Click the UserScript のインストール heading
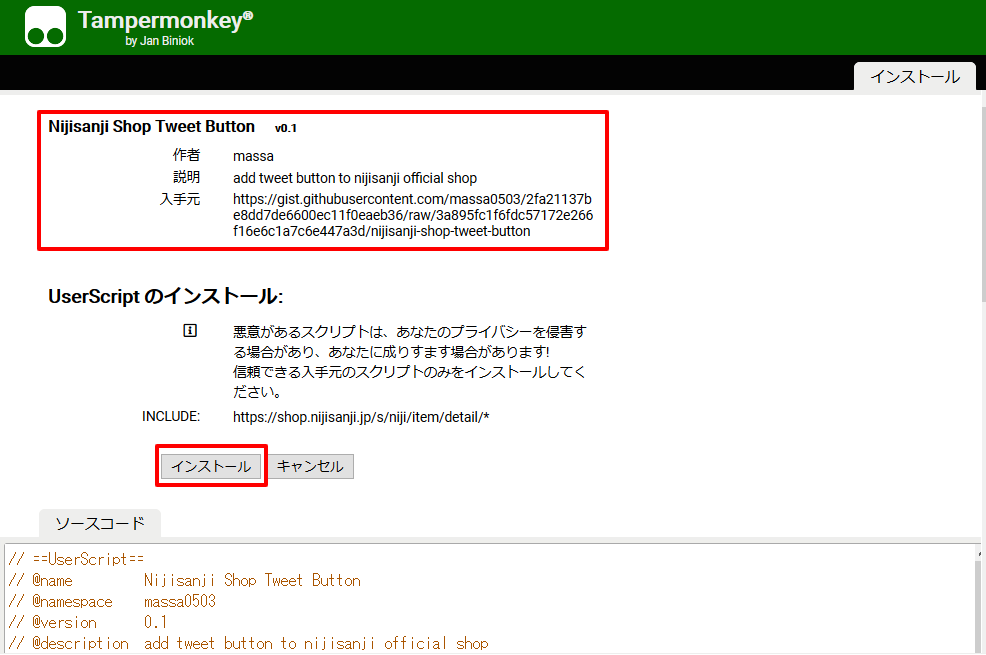Image resolution: width=986 pixels, height=655 pixels. 165,297
